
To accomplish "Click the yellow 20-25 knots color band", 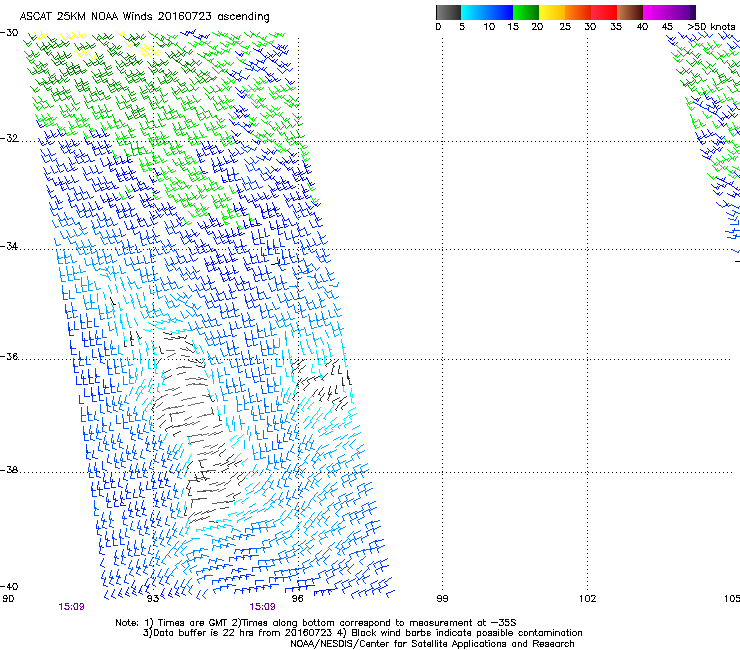I will 552,12.
